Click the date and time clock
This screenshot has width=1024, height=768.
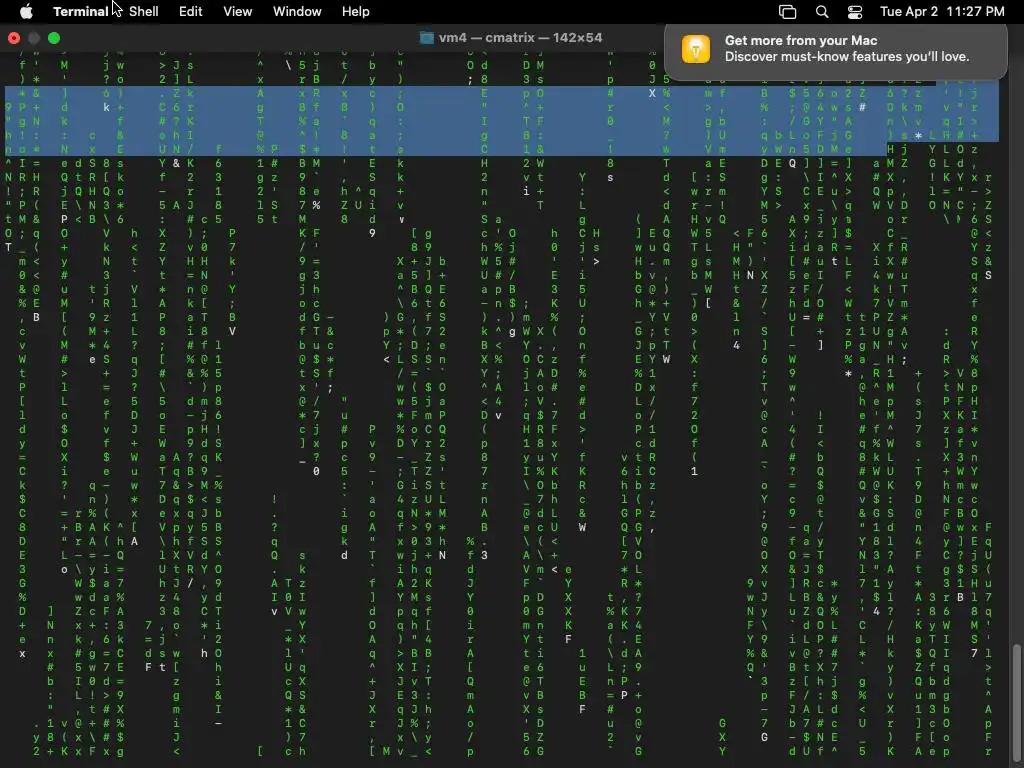click(942, 11)
